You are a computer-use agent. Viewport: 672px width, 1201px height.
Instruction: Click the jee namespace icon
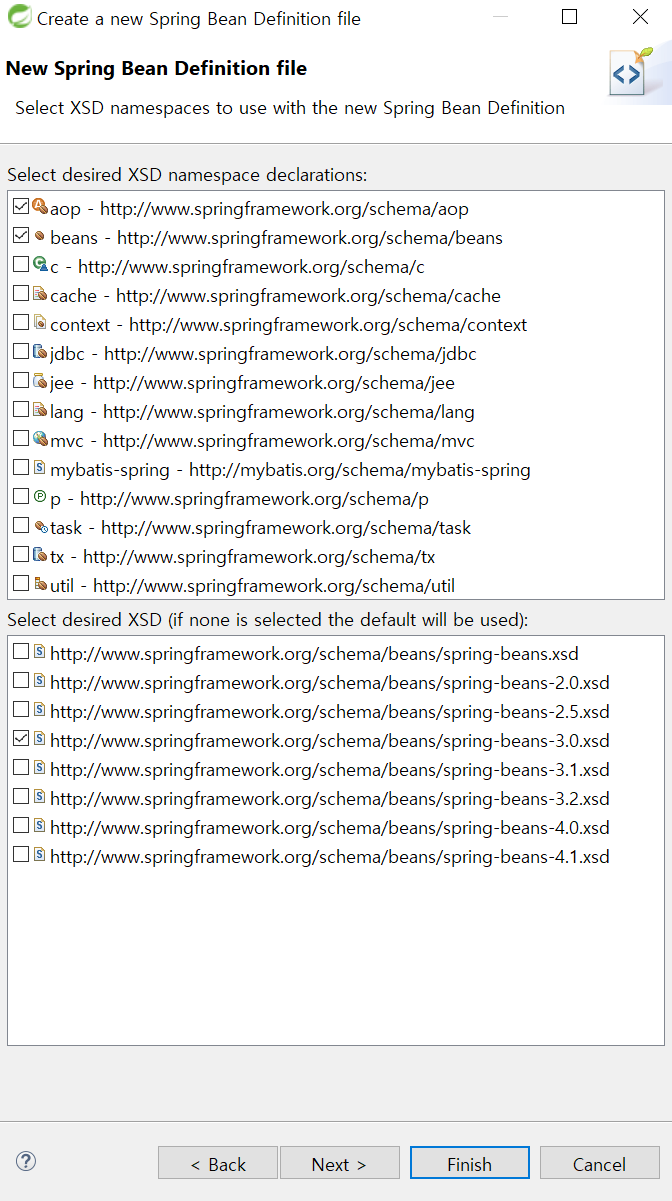click(x=40, y=381)
